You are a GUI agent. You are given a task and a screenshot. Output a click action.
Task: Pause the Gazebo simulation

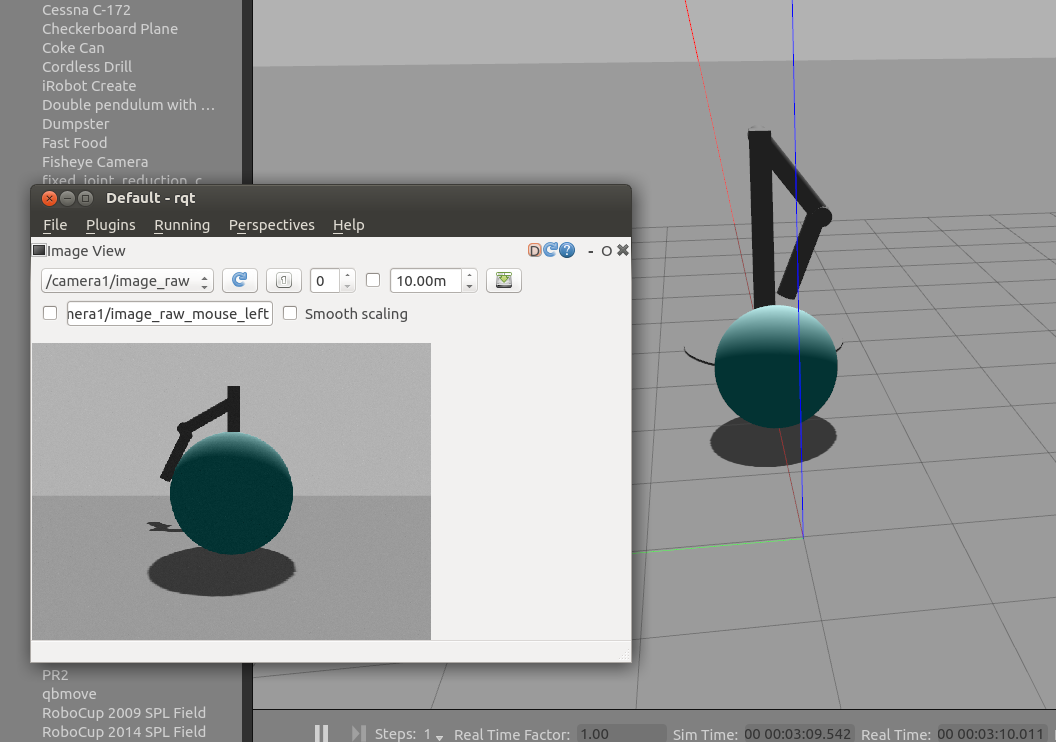pos(321,733)
